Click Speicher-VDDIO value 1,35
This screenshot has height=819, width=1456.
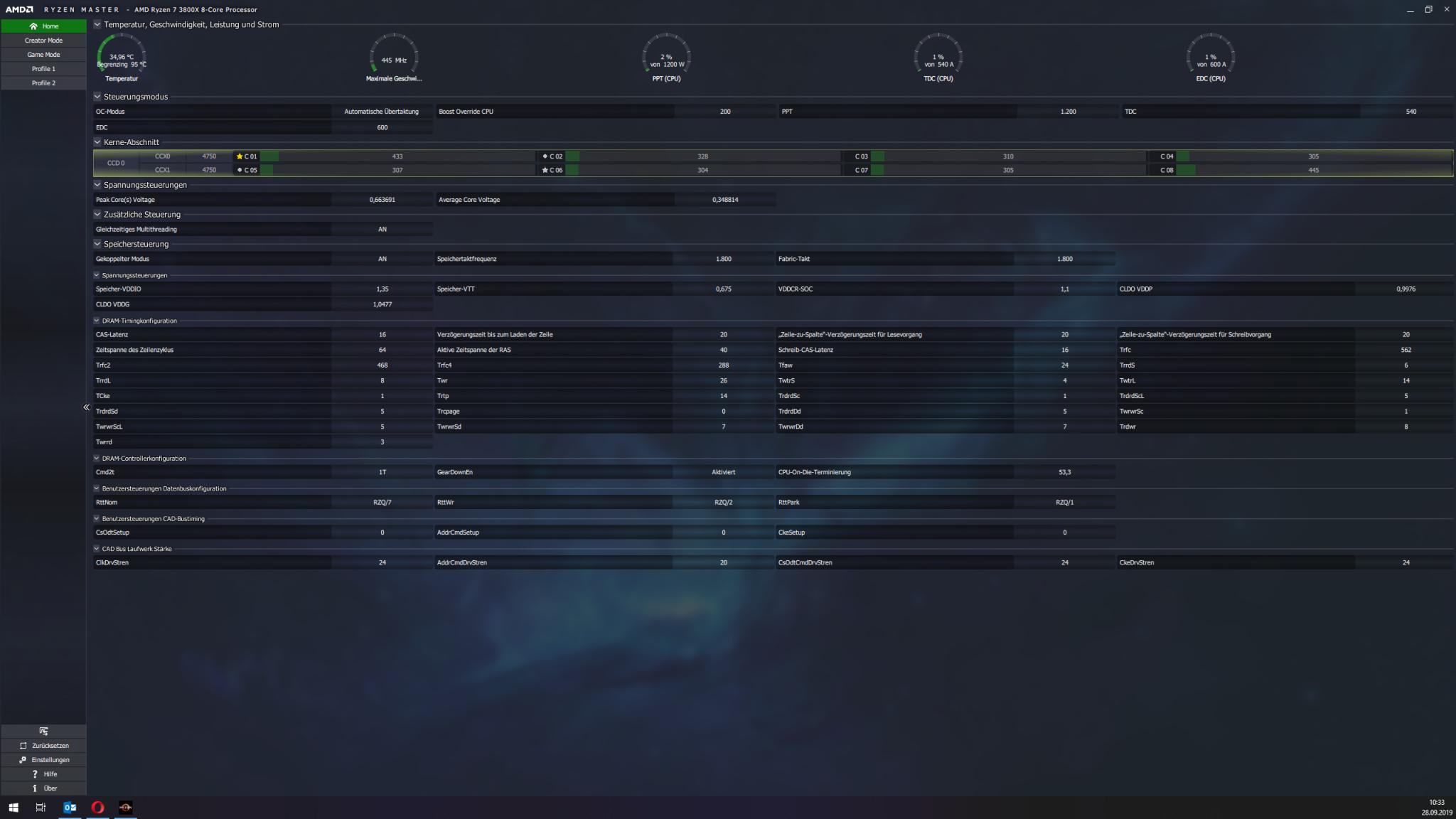(x=382, y=289)
